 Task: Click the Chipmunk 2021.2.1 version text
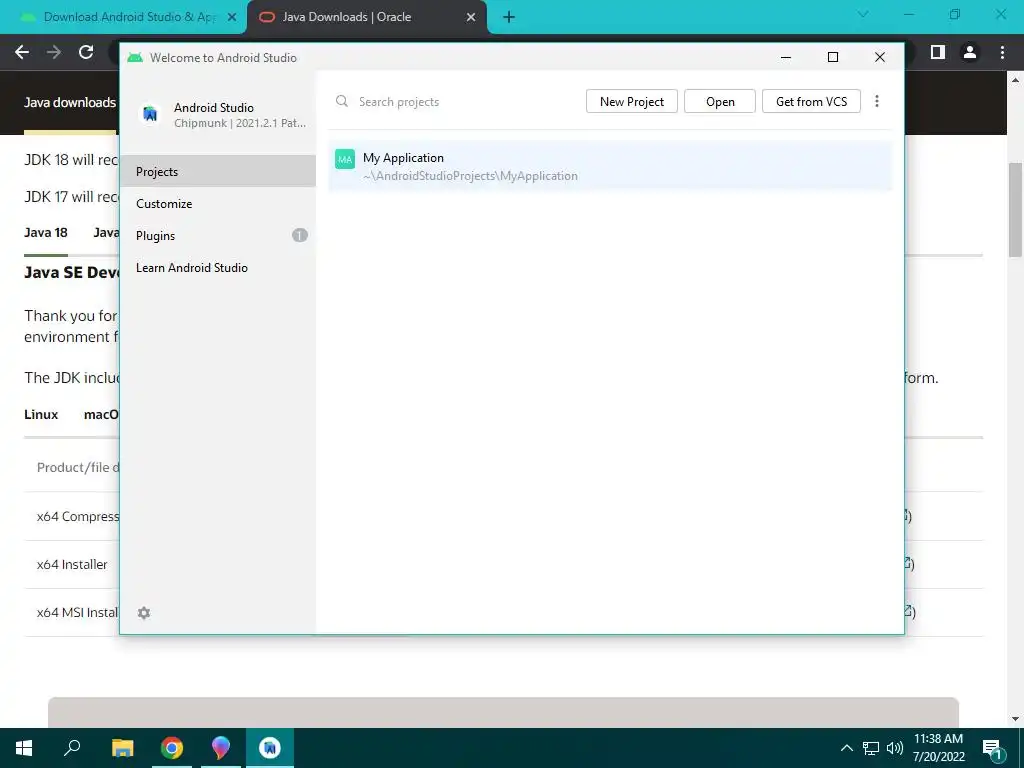(x=240, y=123)
